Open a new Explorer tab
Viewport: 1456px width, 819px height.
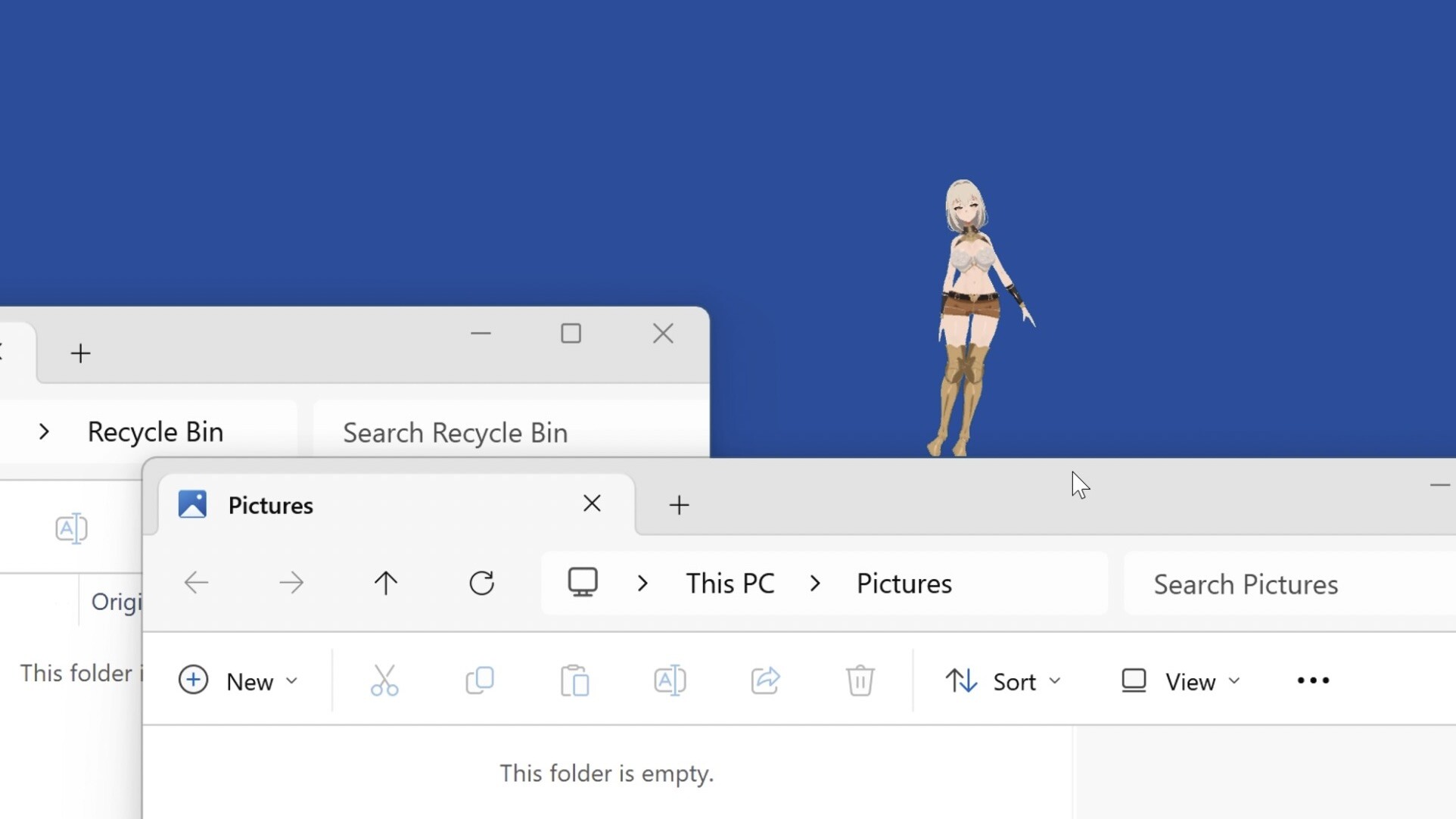pyautogui.click(x=679, y=505)
